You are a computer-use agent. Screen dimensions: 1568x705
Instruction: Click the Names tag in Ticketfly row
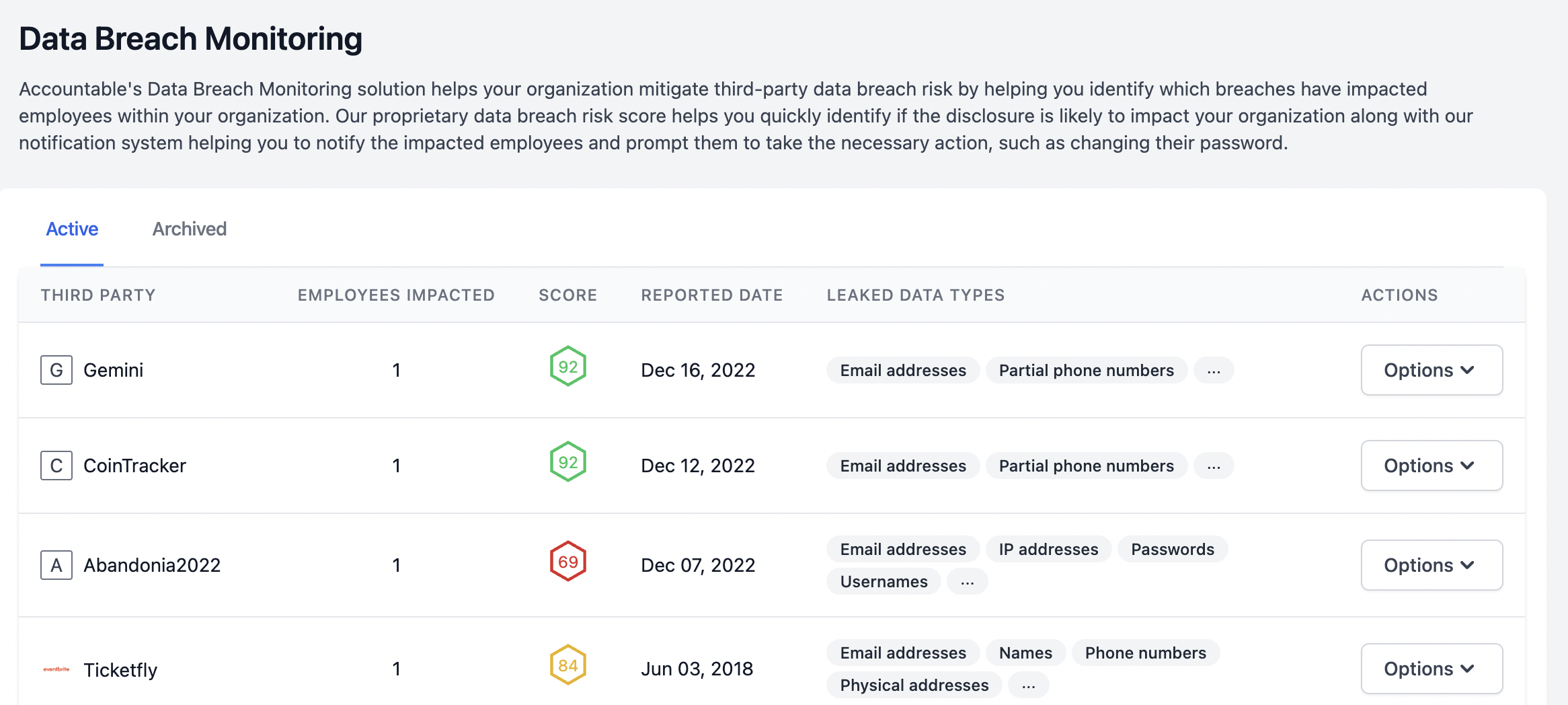1026,653
